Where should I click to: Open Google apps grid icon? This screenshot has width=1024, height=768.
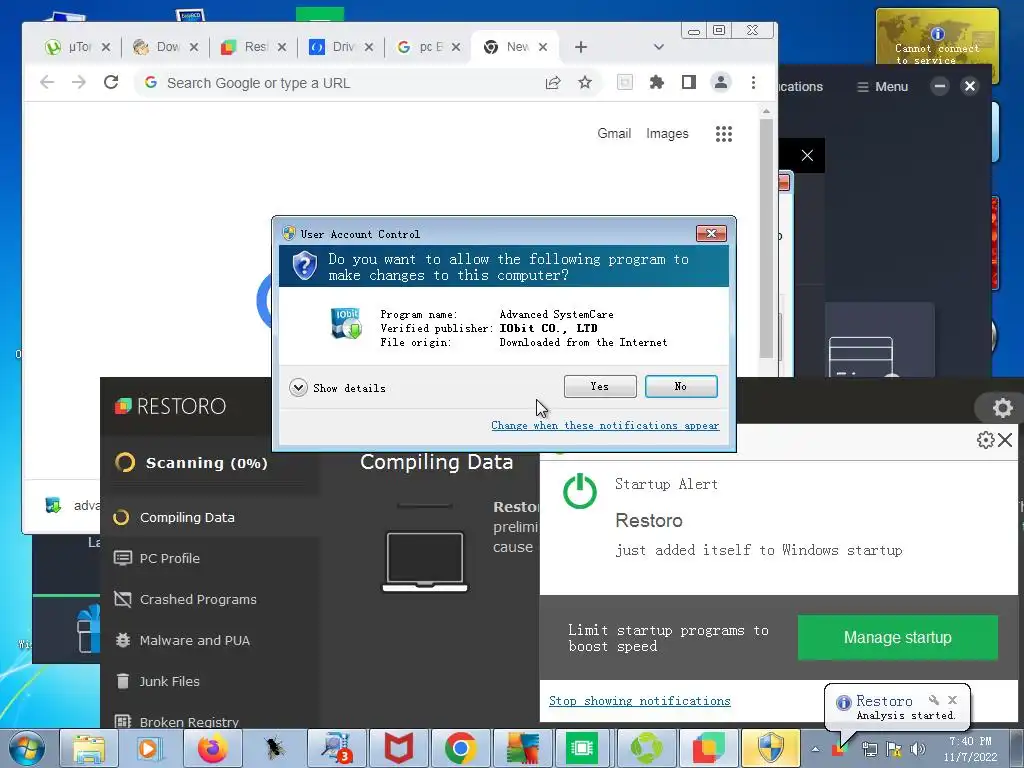724,134
